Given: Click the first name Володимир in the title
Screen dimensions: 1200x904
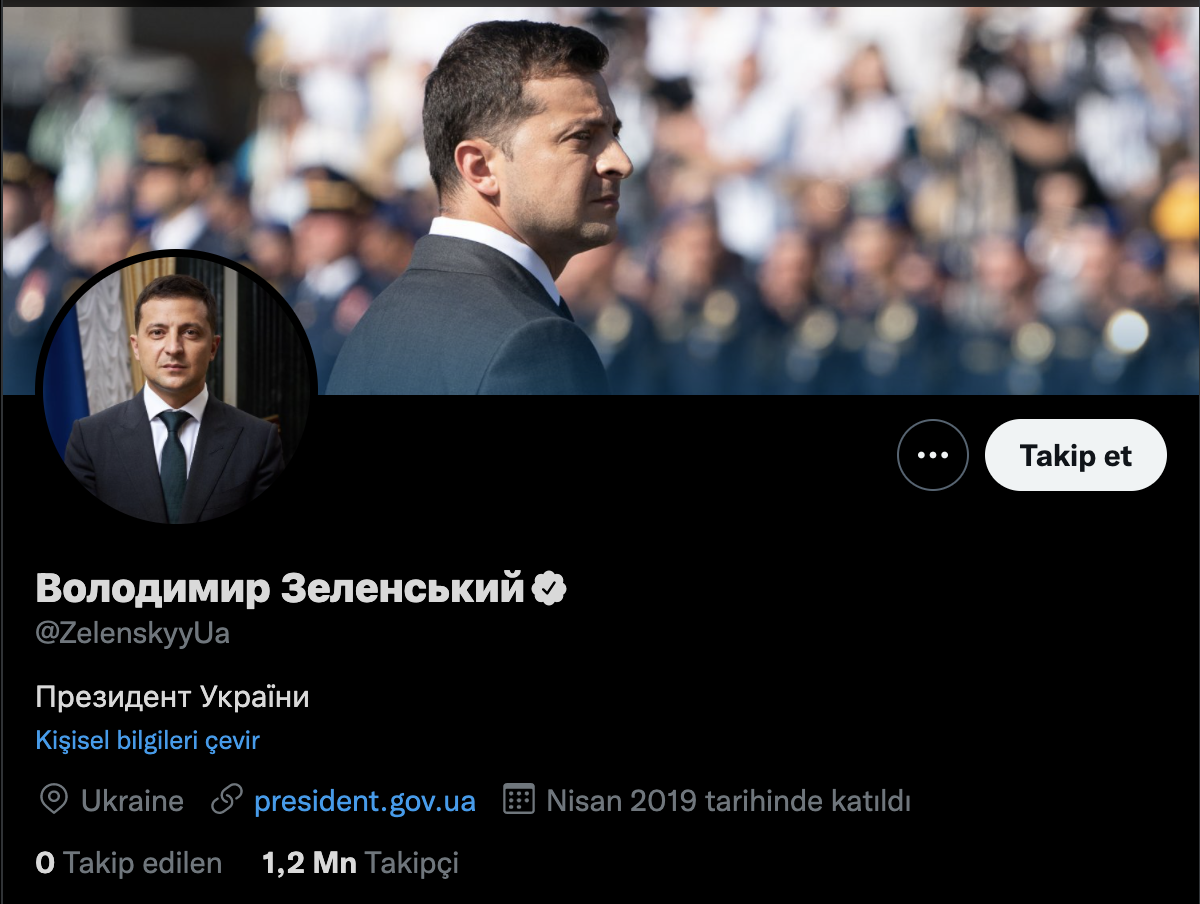Looking at the screenshot, I should click(x=152, y=589).
